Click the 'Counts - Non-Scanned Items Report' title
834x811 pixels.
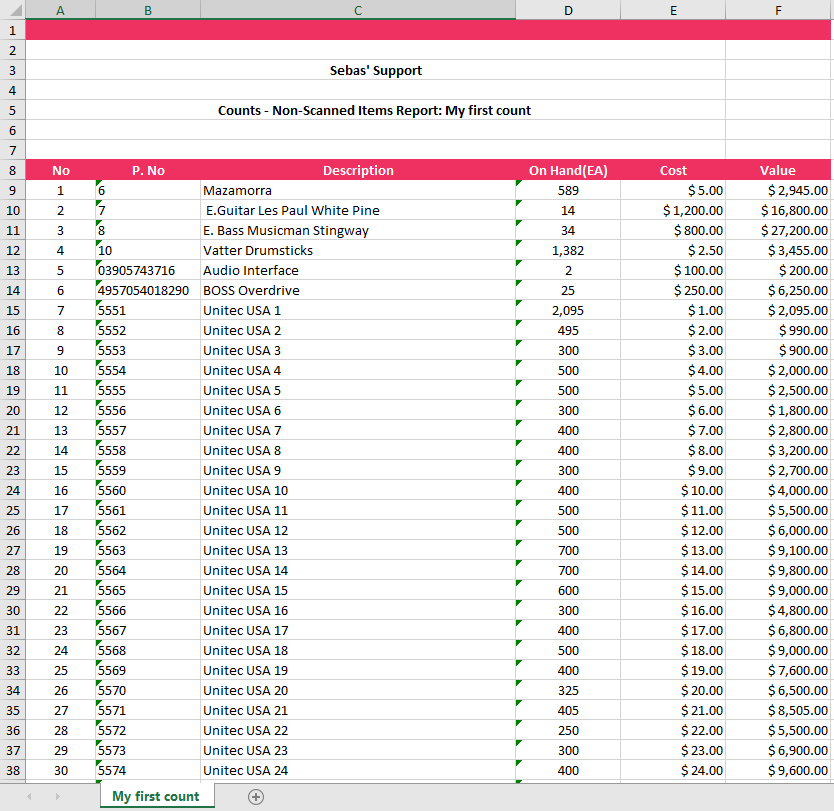(374, 110)
